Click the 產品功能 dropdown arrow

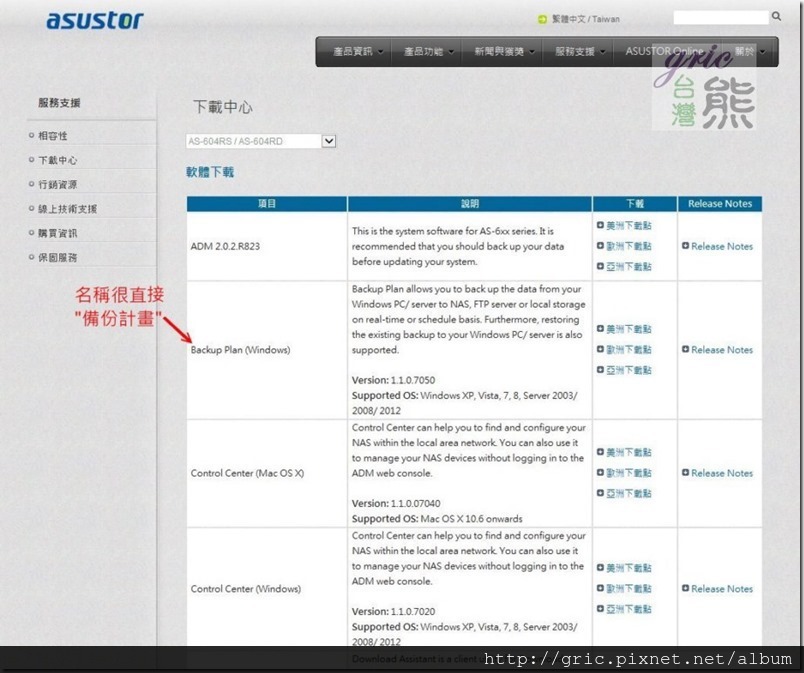451,52
